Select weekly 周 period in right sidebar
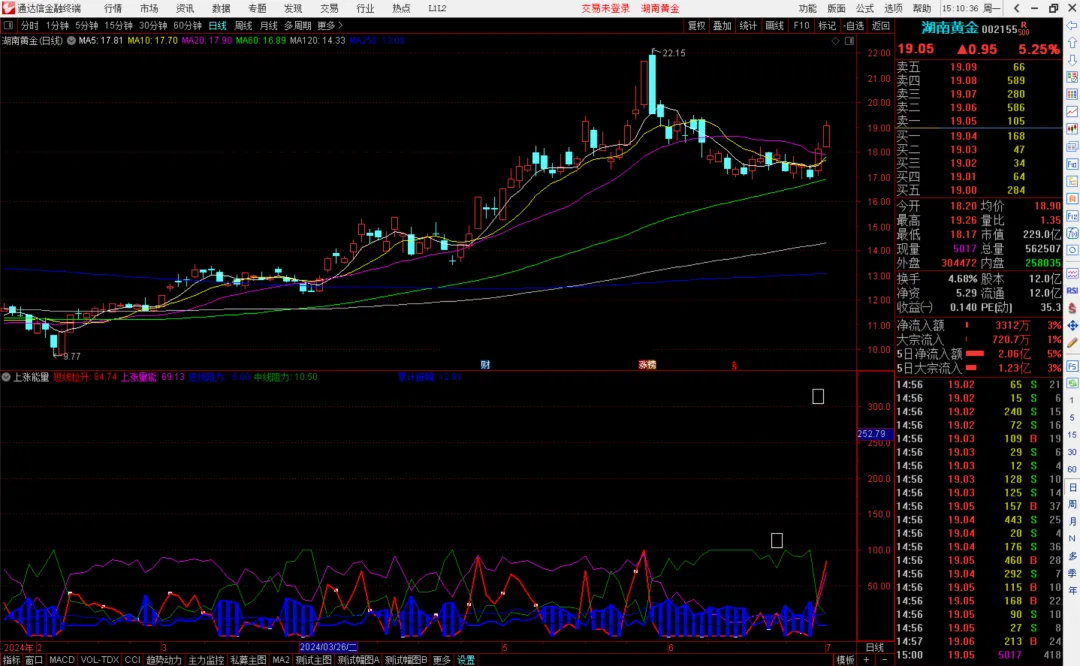Image resolution: width=1080 pixels, height=666 pixels. [1072, 504]
